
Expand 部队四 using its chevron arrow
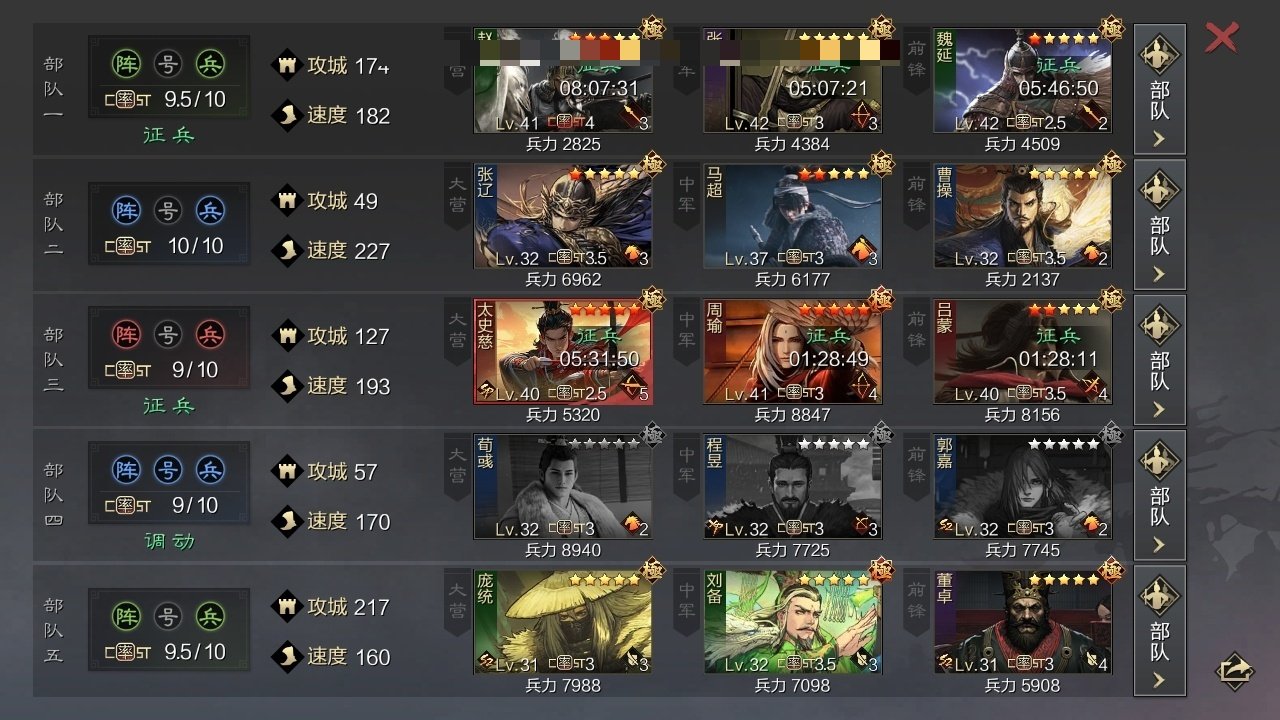pyautogui.click(x=1160, y=544)
